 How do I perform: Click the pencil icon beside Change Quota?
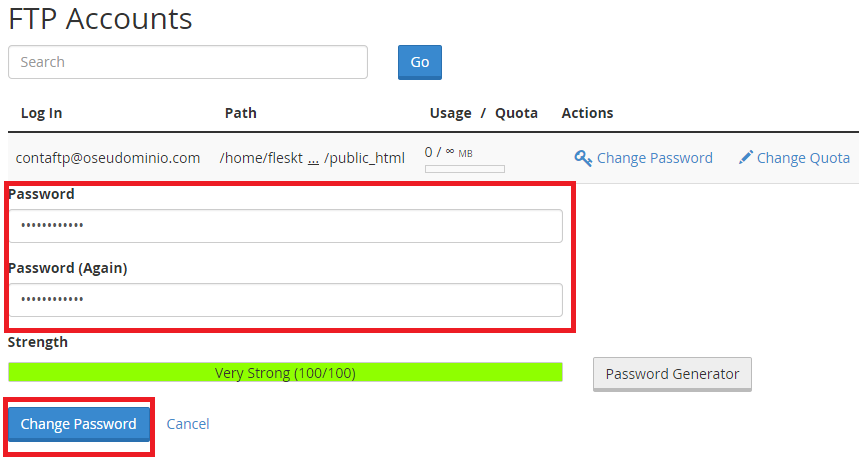pos(745,158)
